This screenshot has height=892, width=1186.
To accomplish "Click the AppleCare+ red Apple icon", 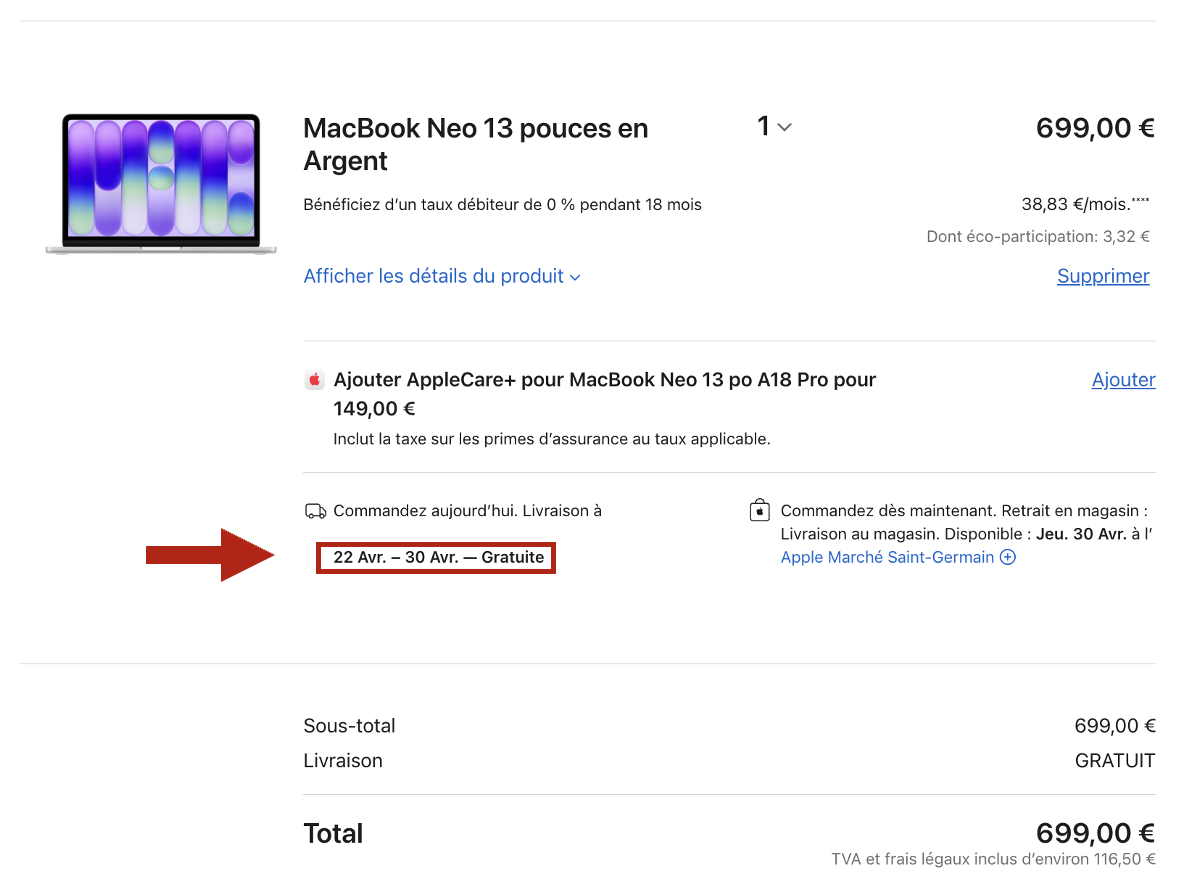I will pos(314,380).
